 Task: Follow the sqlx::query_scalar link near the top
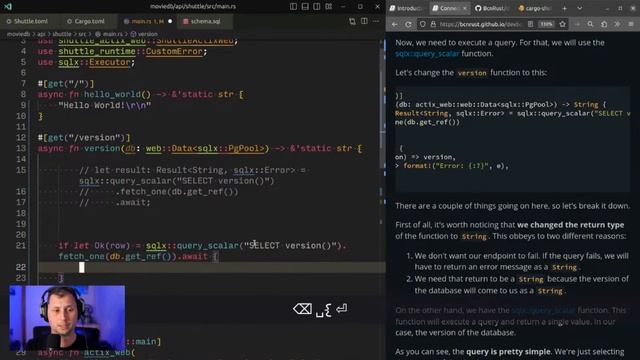coord(427,53)
